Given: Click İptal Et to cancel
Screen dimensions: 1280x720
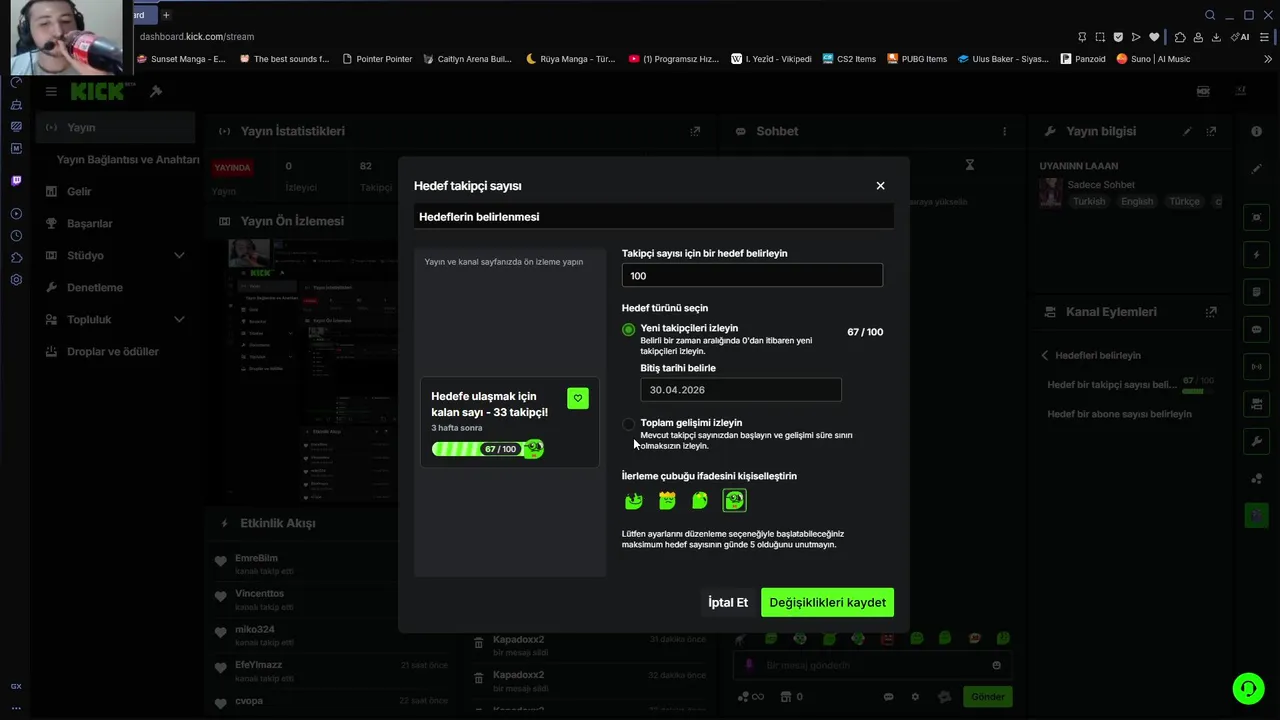Looking at the screenshot, I should coord(728,603).
